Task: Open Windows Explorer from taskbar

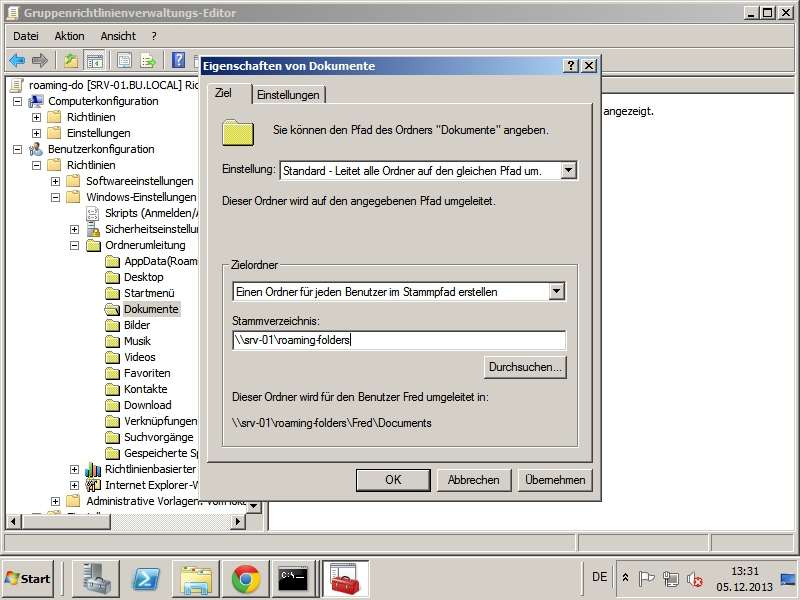Action: coord(195,579)
